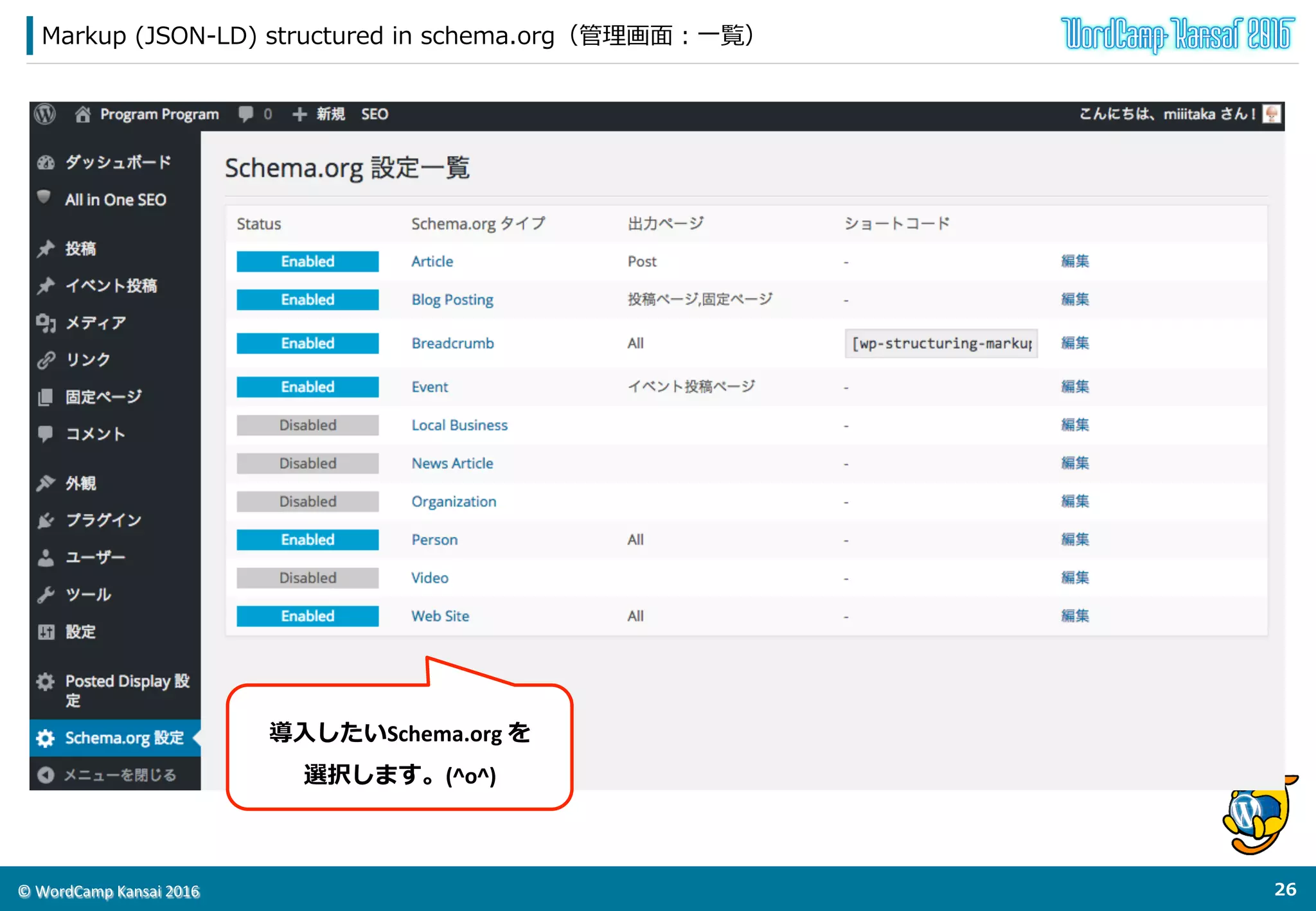
Task: Click 編集 in the Web Site row
Action: [x=1075, y=616]
